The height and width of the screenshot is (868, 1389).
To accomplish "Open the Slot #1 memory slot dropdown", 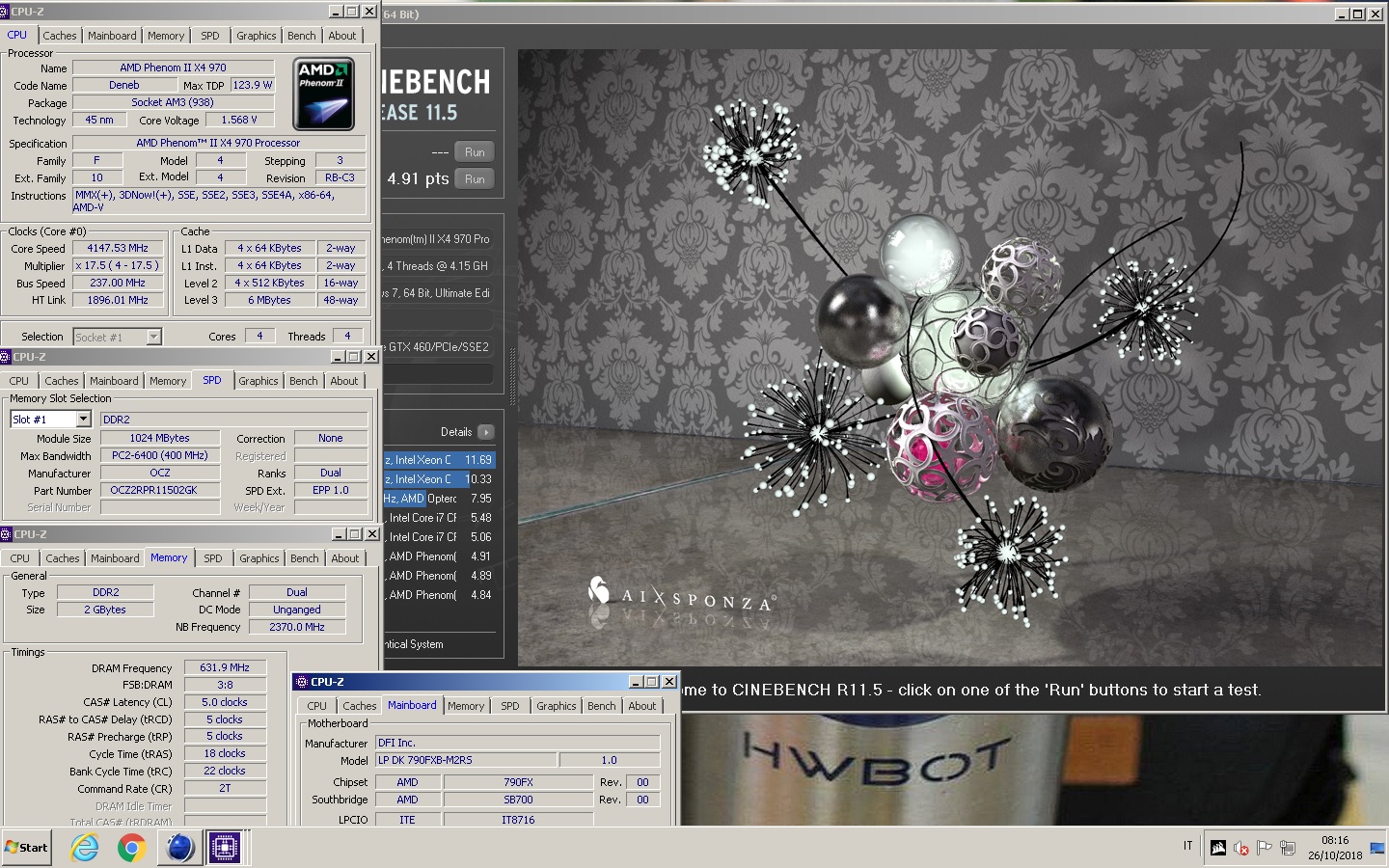I will pos(83,420).
